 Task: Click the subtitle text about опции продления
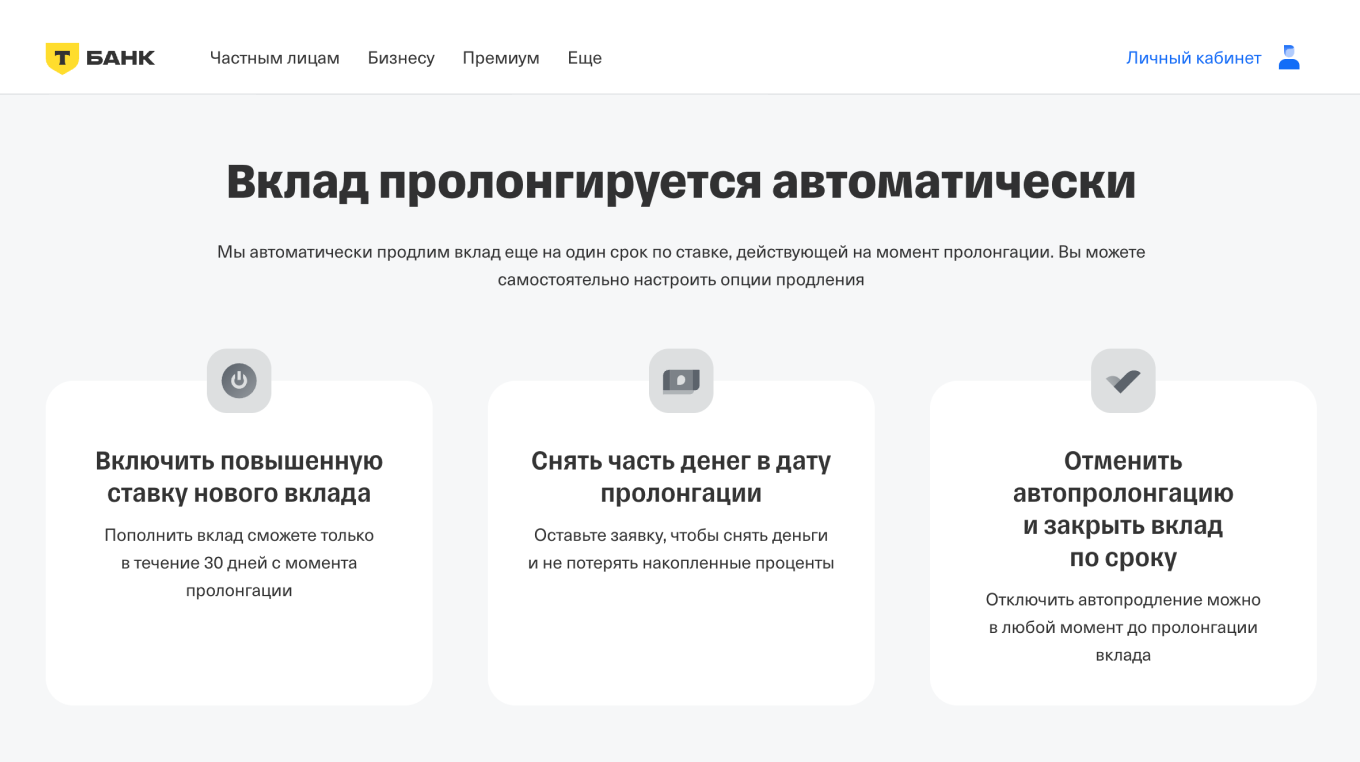tap(680, 265)
